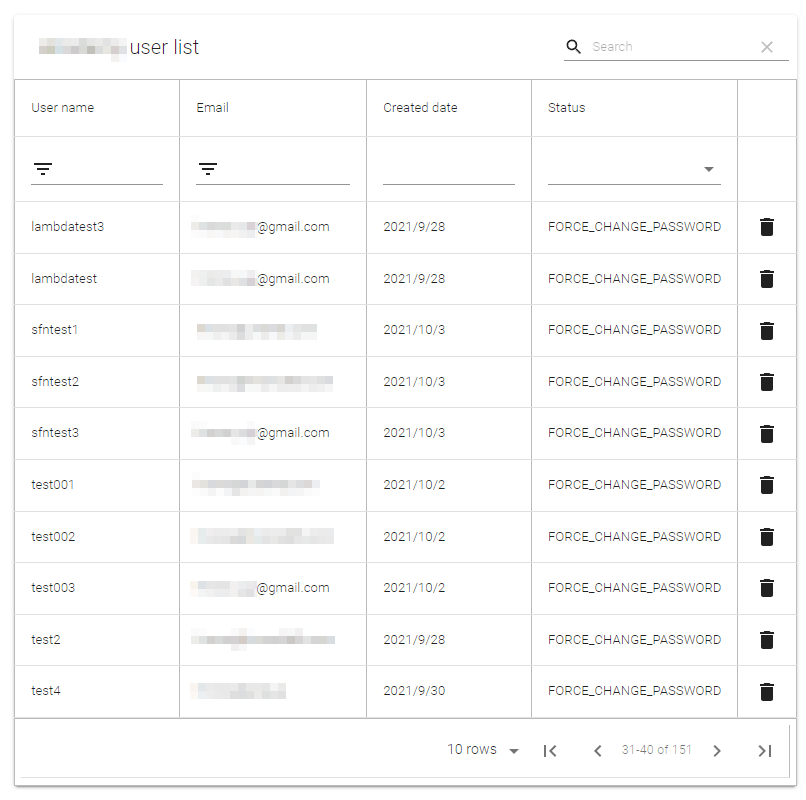The height and width of the screenshot is (800, 806).
Task: Remove user test4 with trash icon
Action: pyautogui.click(x=767, y=691)
